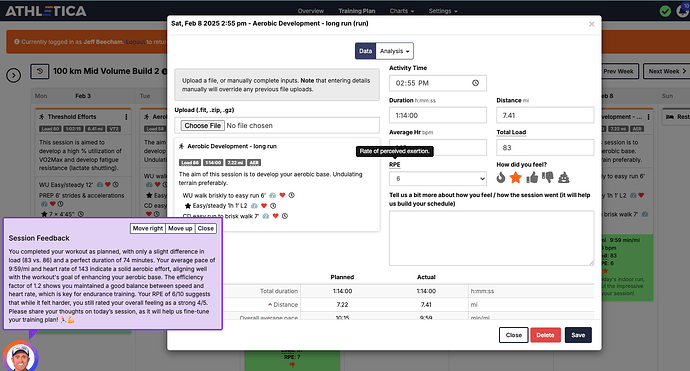Choose the orange star feeling rating
Viewport: 690px width, 371px height.
516,177
